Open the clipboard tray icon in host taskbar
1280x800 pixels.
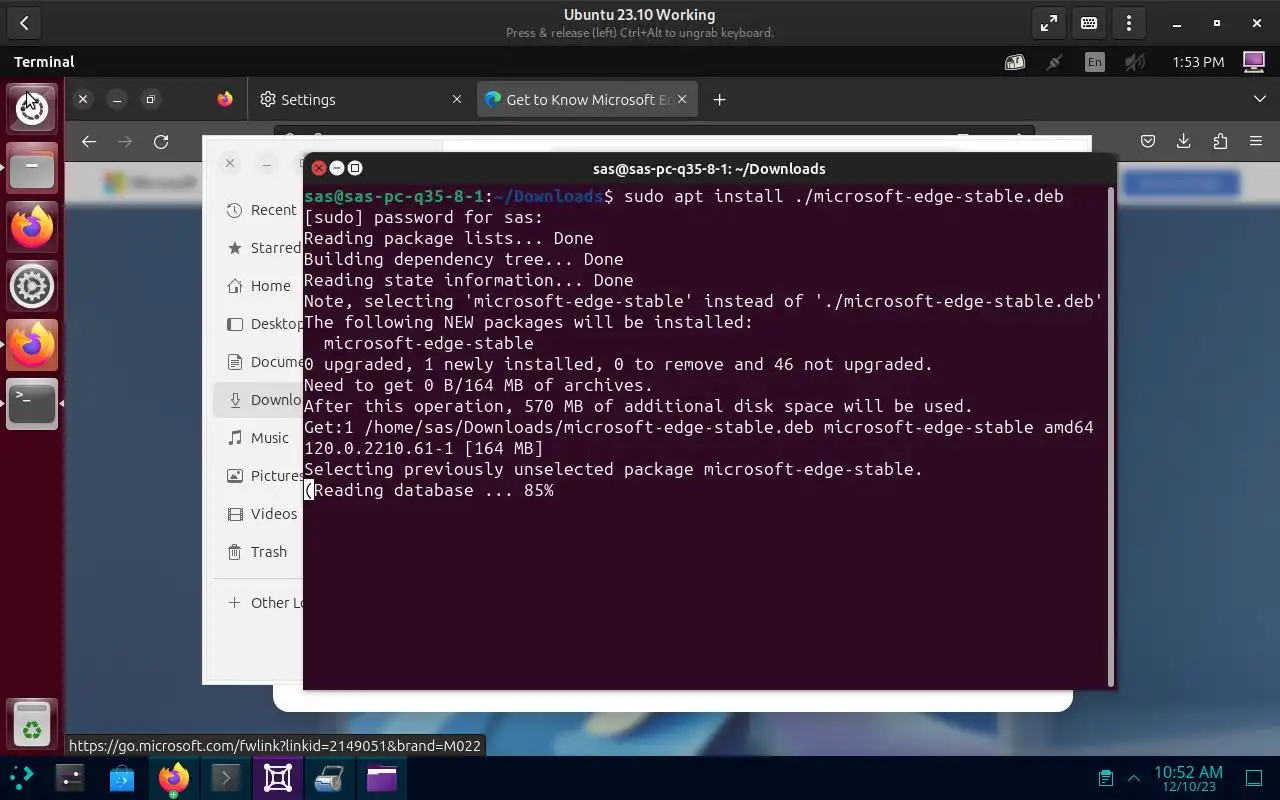click(x=1106, y=778)
